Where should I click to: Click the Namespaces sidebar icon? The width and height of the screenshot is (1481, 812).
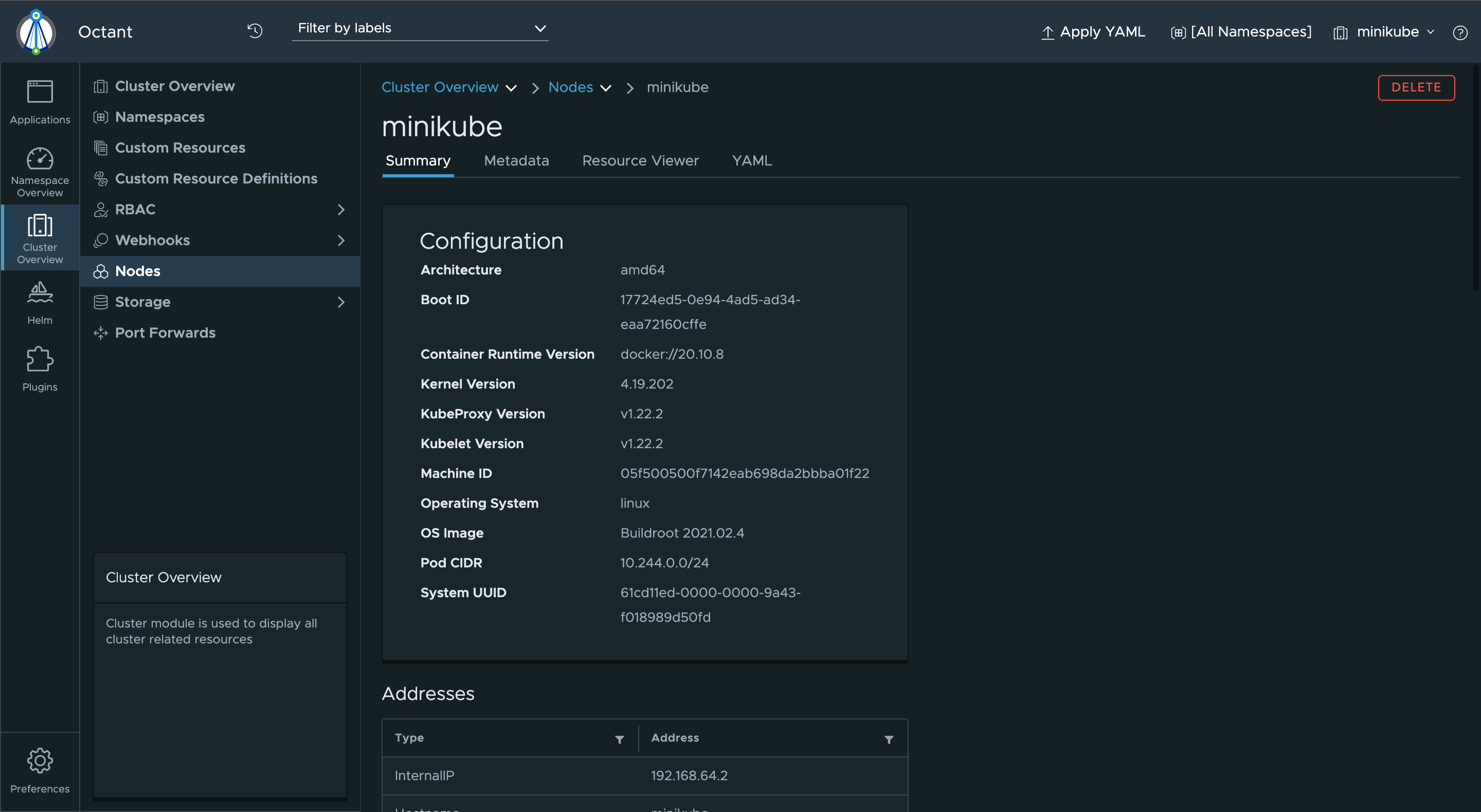pyautogui.click(x=101, y=117)
